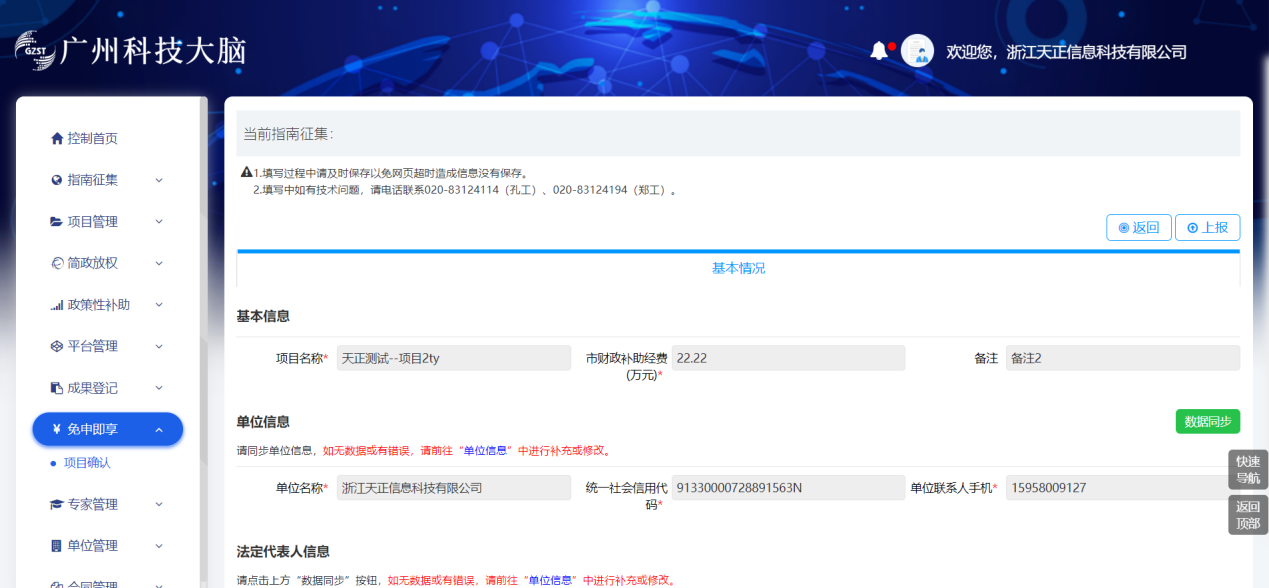The width and height of the screenshot is (1269, 588).
Task: Click the 指南征集 globe icon
Action: coord(57,180)
